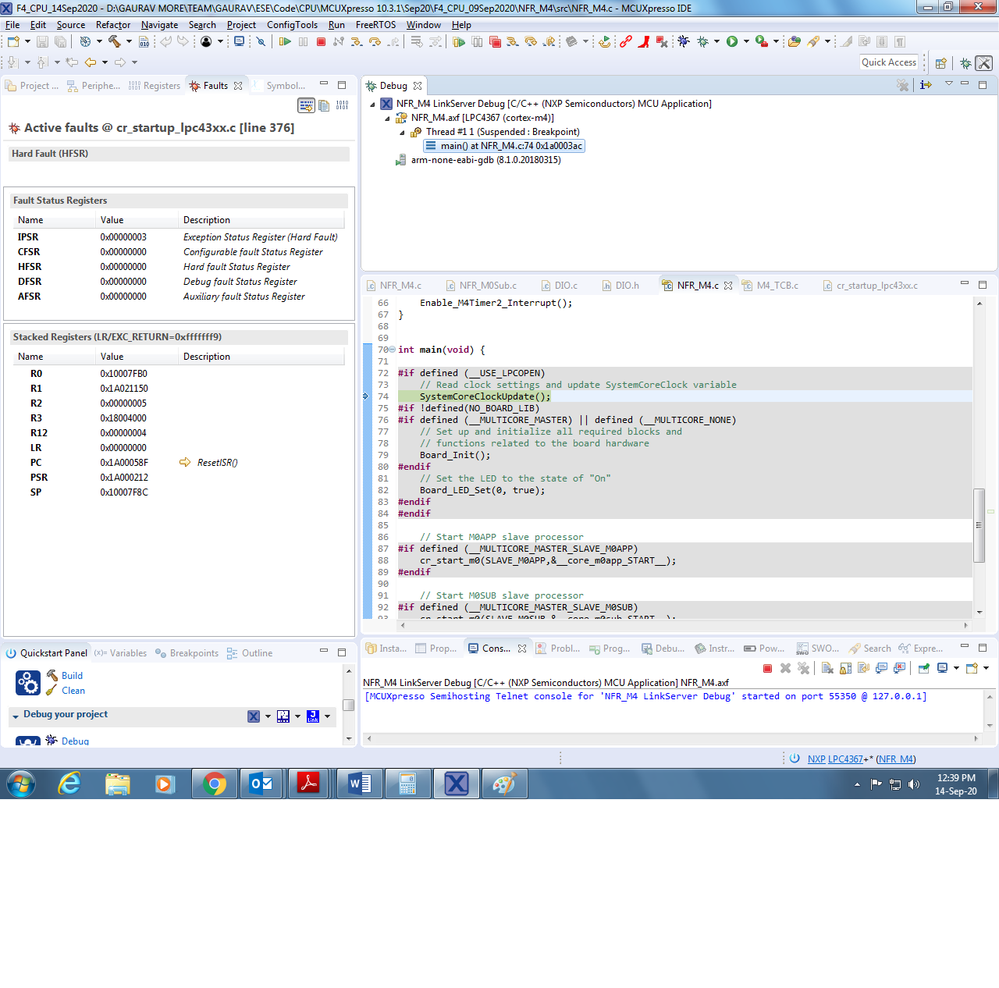Click the Clean link in Quickstart Panel
Screen dimensions: 999x988
73,691
